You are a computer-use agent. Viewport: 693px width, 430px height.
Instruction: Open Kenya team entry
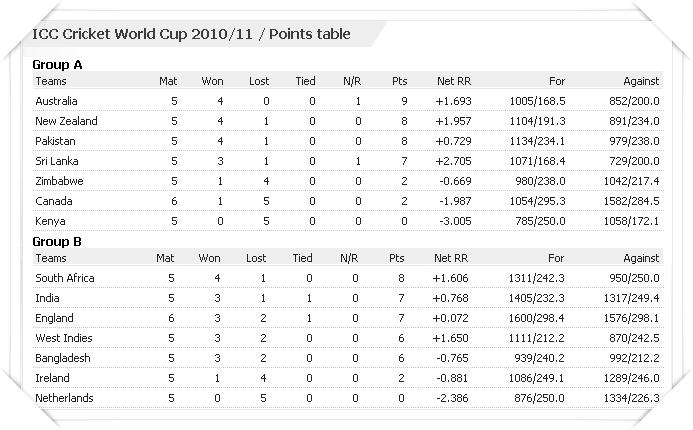(50, 221)
